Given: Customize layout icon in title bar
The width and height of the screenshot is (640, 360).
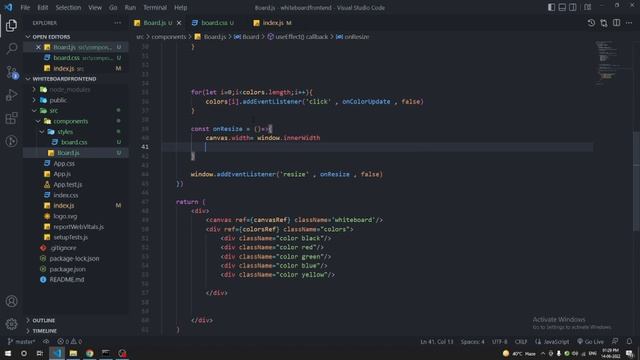Looking at the screenshot, I should pyautogui.click(x=588, y=7).
